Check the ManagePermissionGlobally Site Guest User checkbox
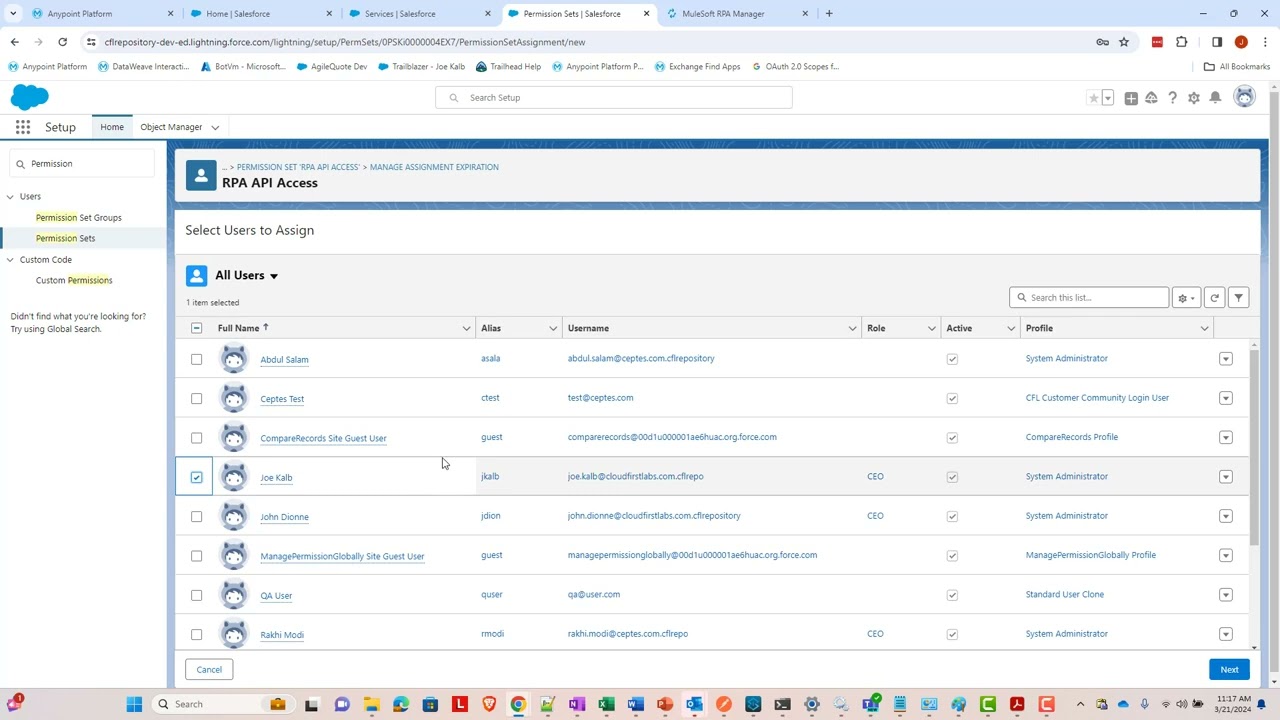Screen dimensions: 1280x720 (x=196, y=556)
